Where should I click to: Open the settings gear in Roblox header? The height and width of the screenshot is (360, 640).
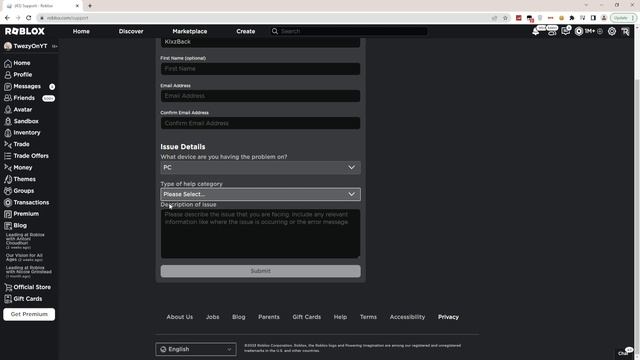(x=612, y=31)
